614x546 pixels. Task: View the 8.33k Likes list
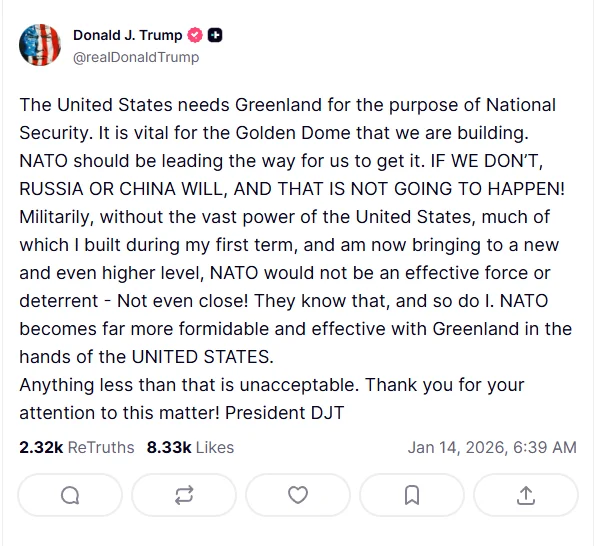pos(190,447)
